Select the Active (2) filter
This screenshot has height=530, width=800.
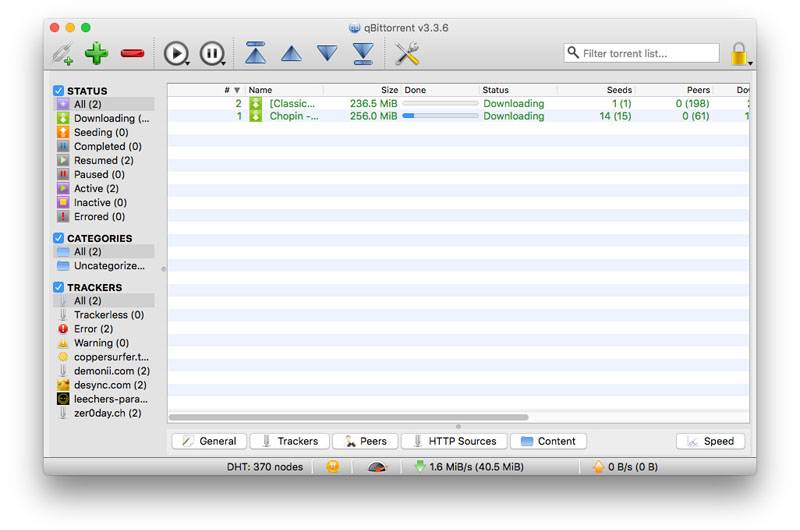104,188
